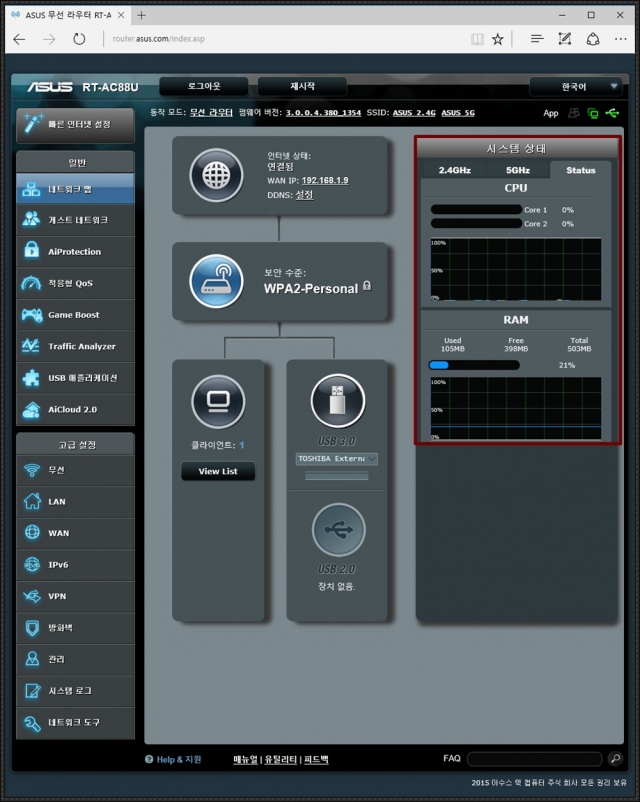
Task: Open a new browser tab with plus
Action: 142,15
